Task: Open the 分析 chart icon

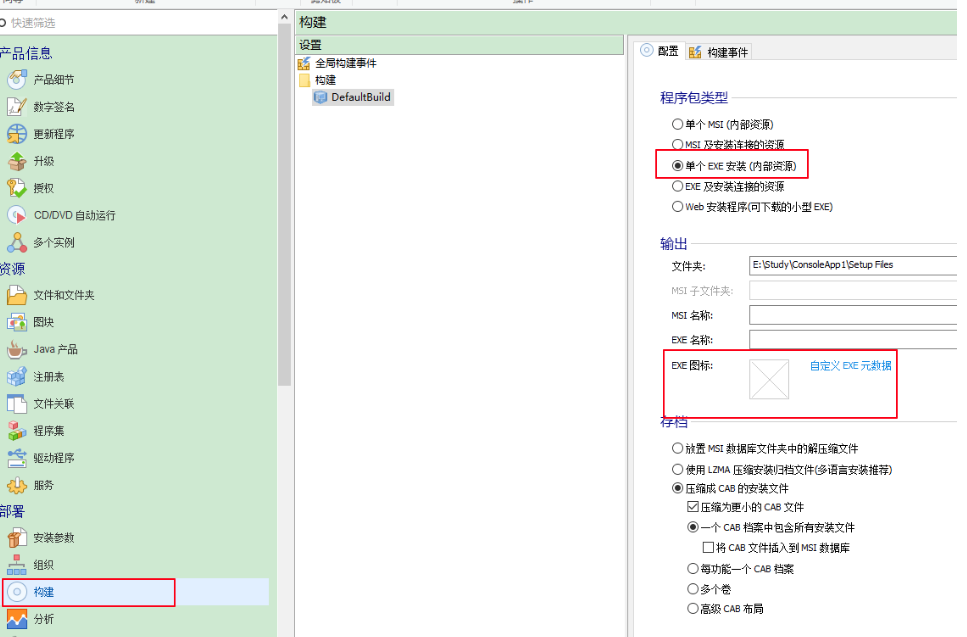Action: tap(17, 619)
